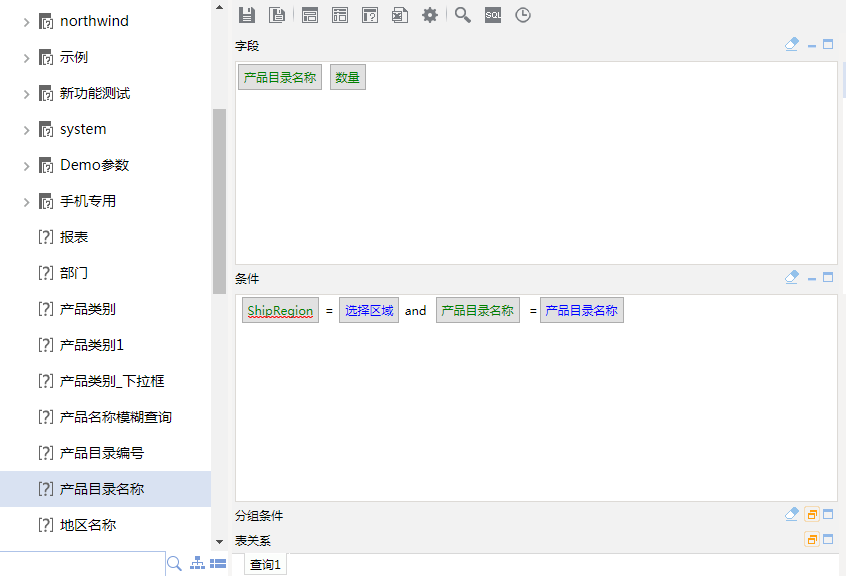Select the 产品类别 parameter
The height and width of the screenshot is (576, 846).
88,309
